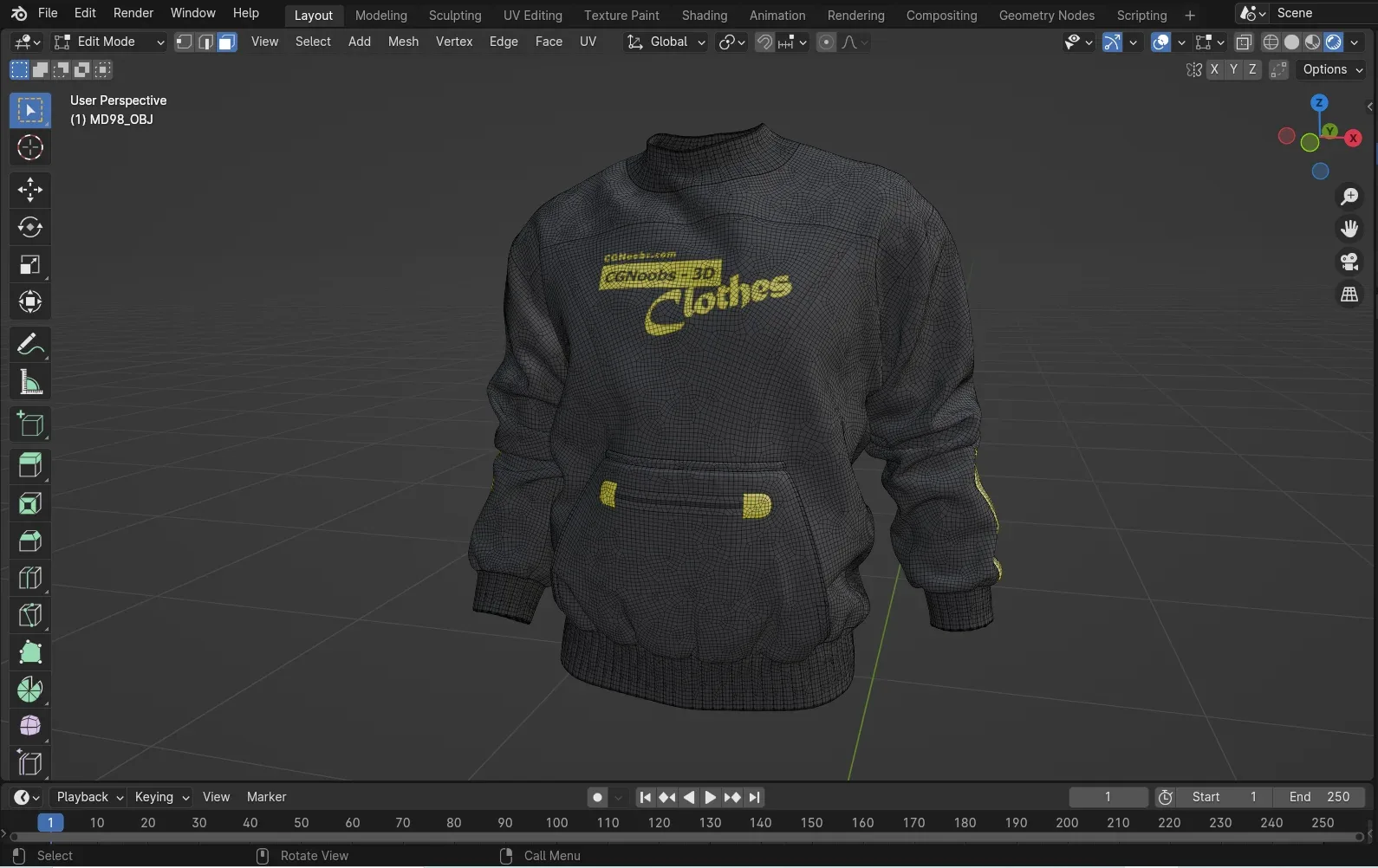Toggle proportional editing

pos(826,42)
